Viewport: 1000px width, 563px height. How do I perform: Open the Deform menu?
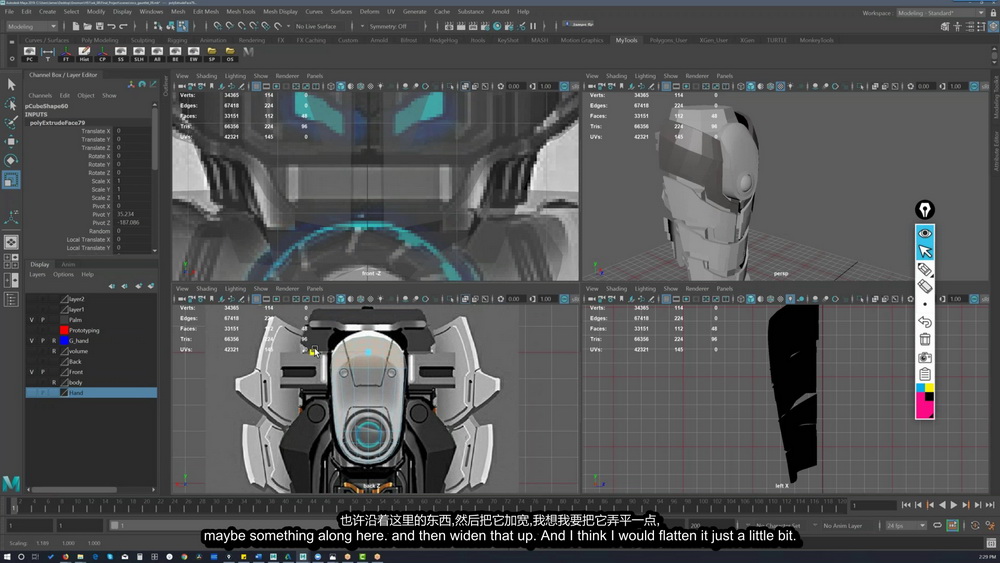[x=369, y=11]
